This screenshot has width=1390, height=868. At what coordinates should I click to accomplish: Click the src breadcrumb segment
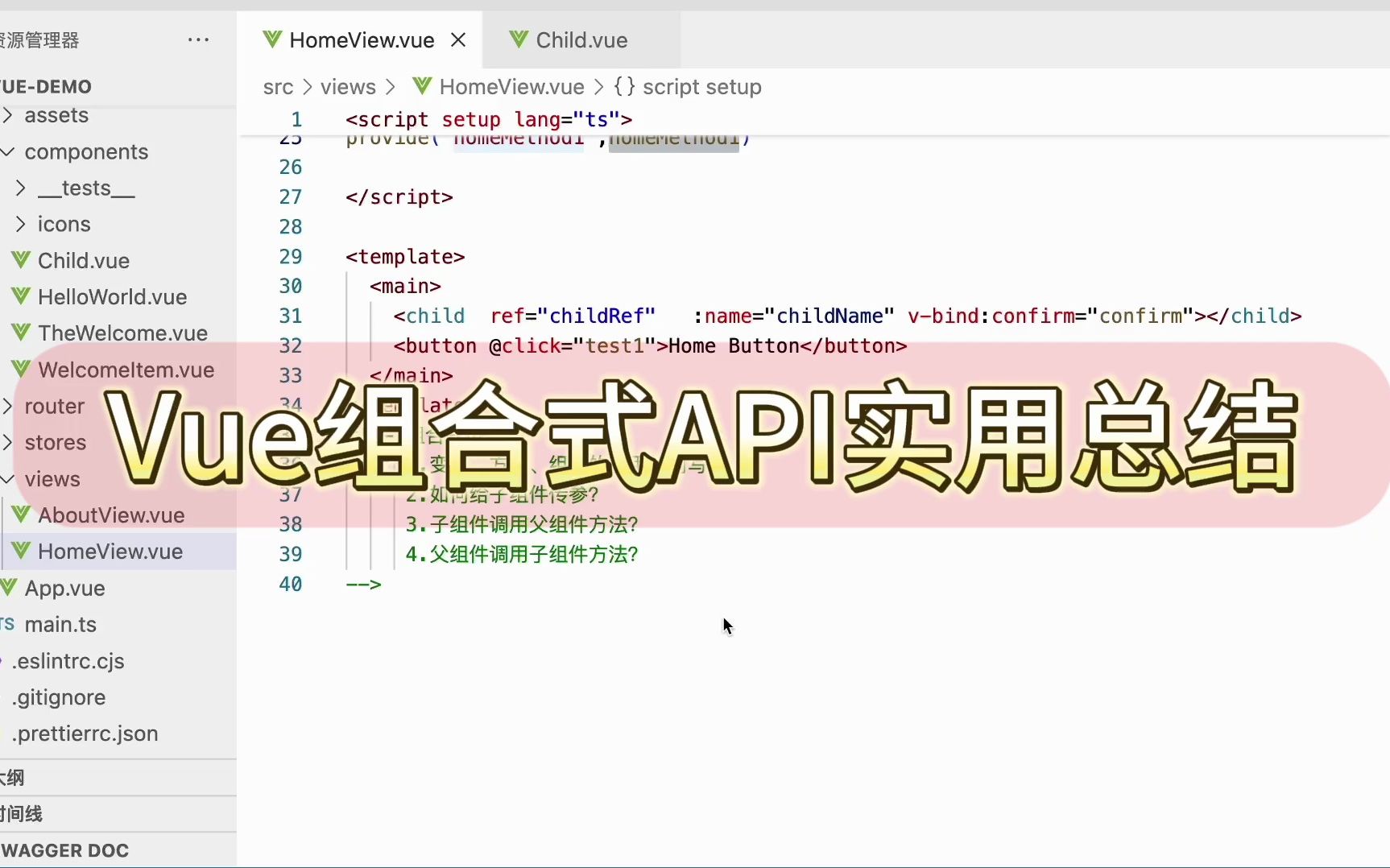coord(278,87)
